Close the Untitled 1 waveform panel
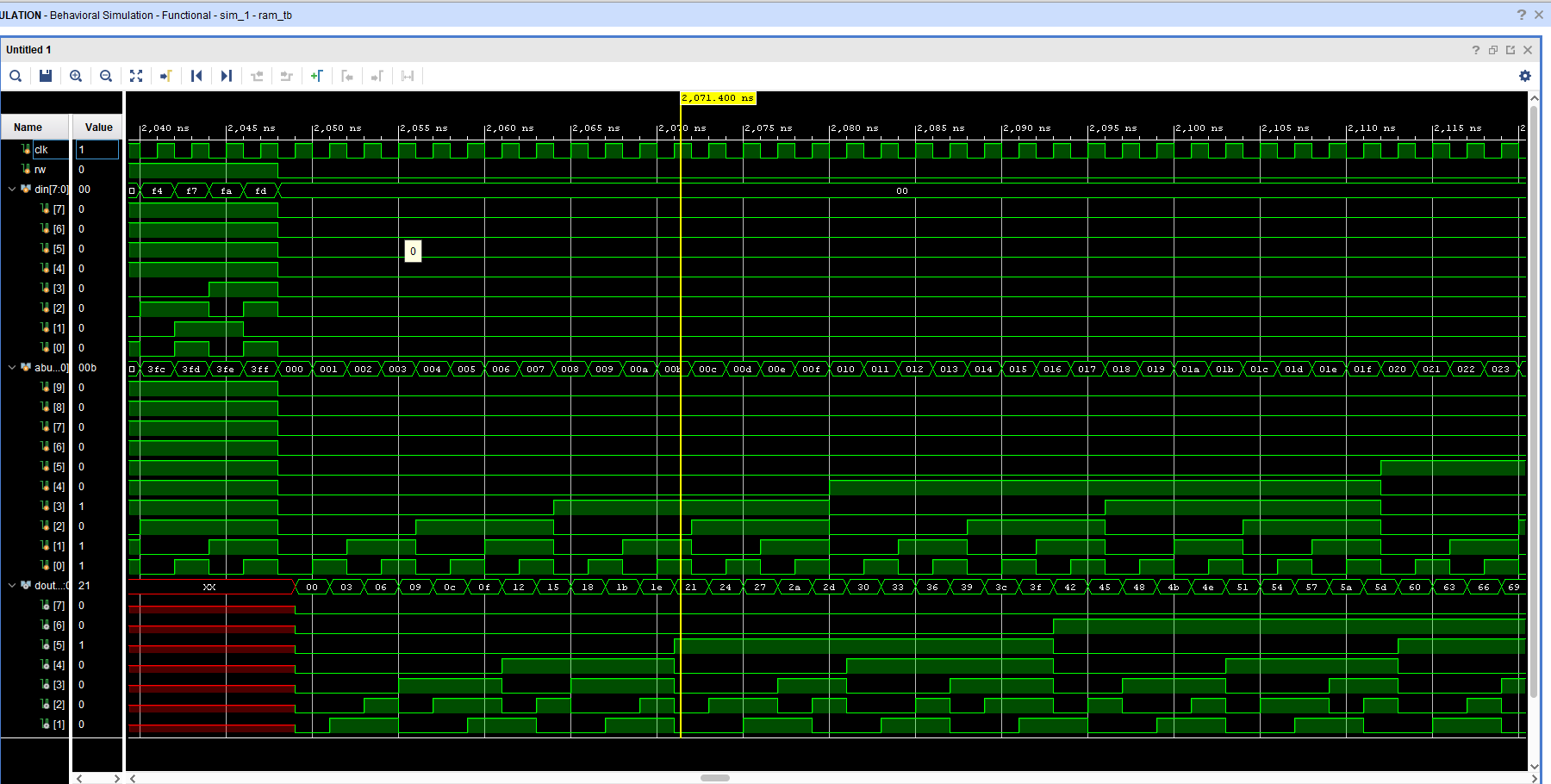The height and width of the screenshot is (784, 1551). (1528, 50)
